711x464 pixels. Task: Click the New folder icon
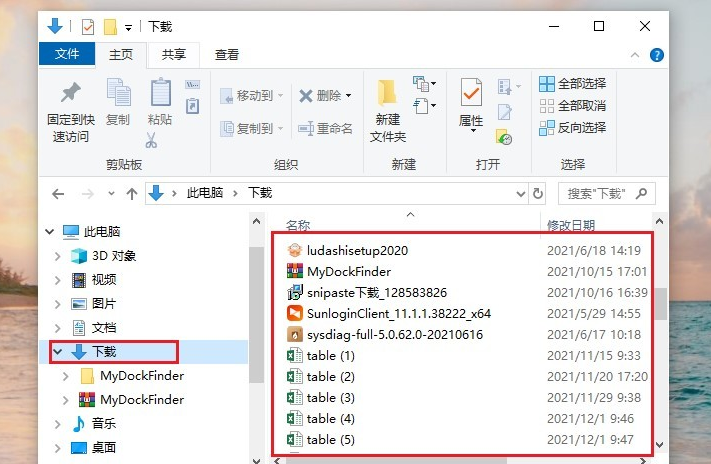[388, 95]
